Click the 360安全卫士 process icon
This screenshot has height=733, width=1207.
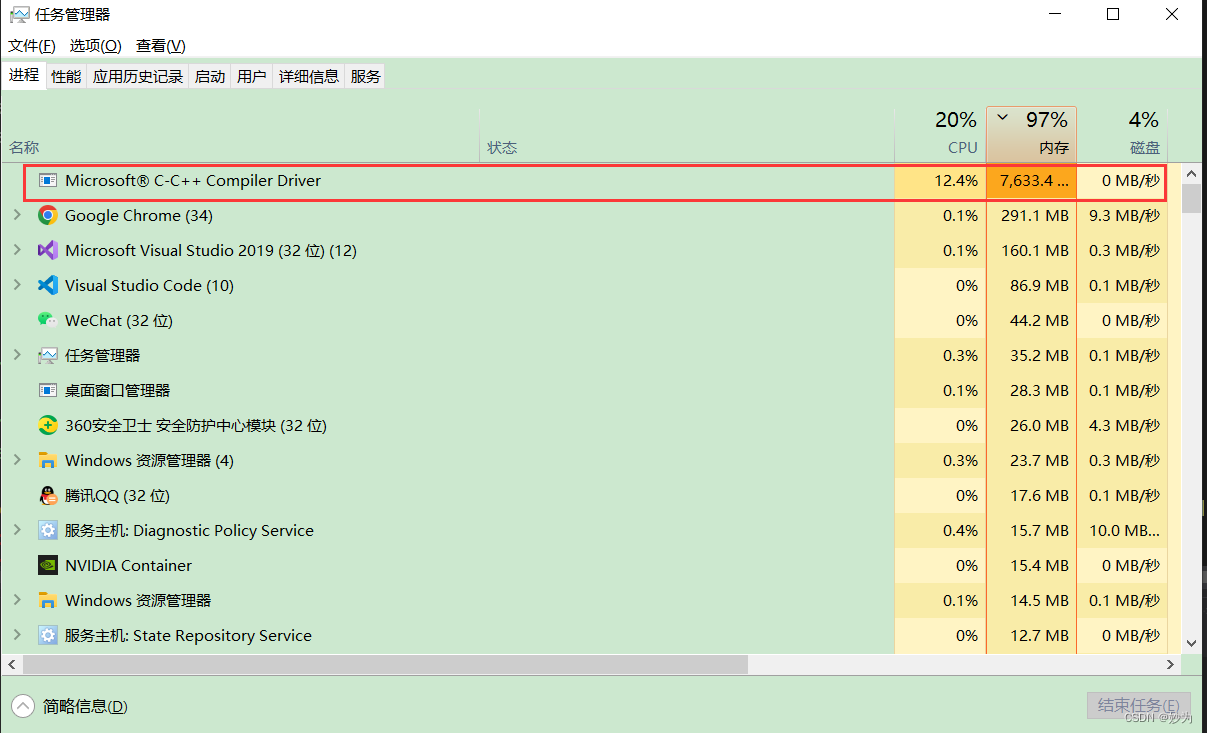click(x=48, y=425)
